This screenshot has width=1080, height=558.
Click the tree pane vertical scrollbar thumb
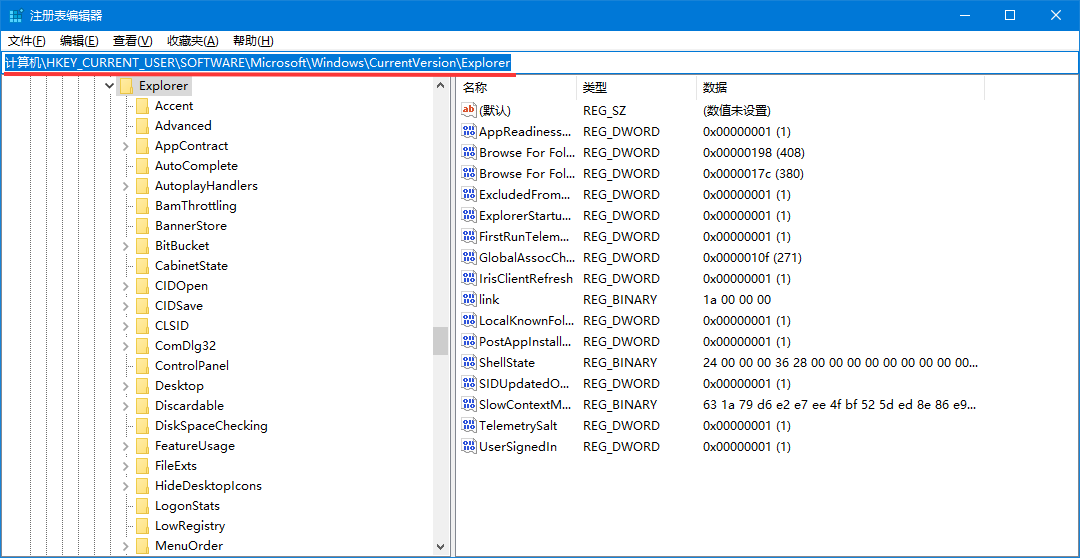tap(441, 341)
